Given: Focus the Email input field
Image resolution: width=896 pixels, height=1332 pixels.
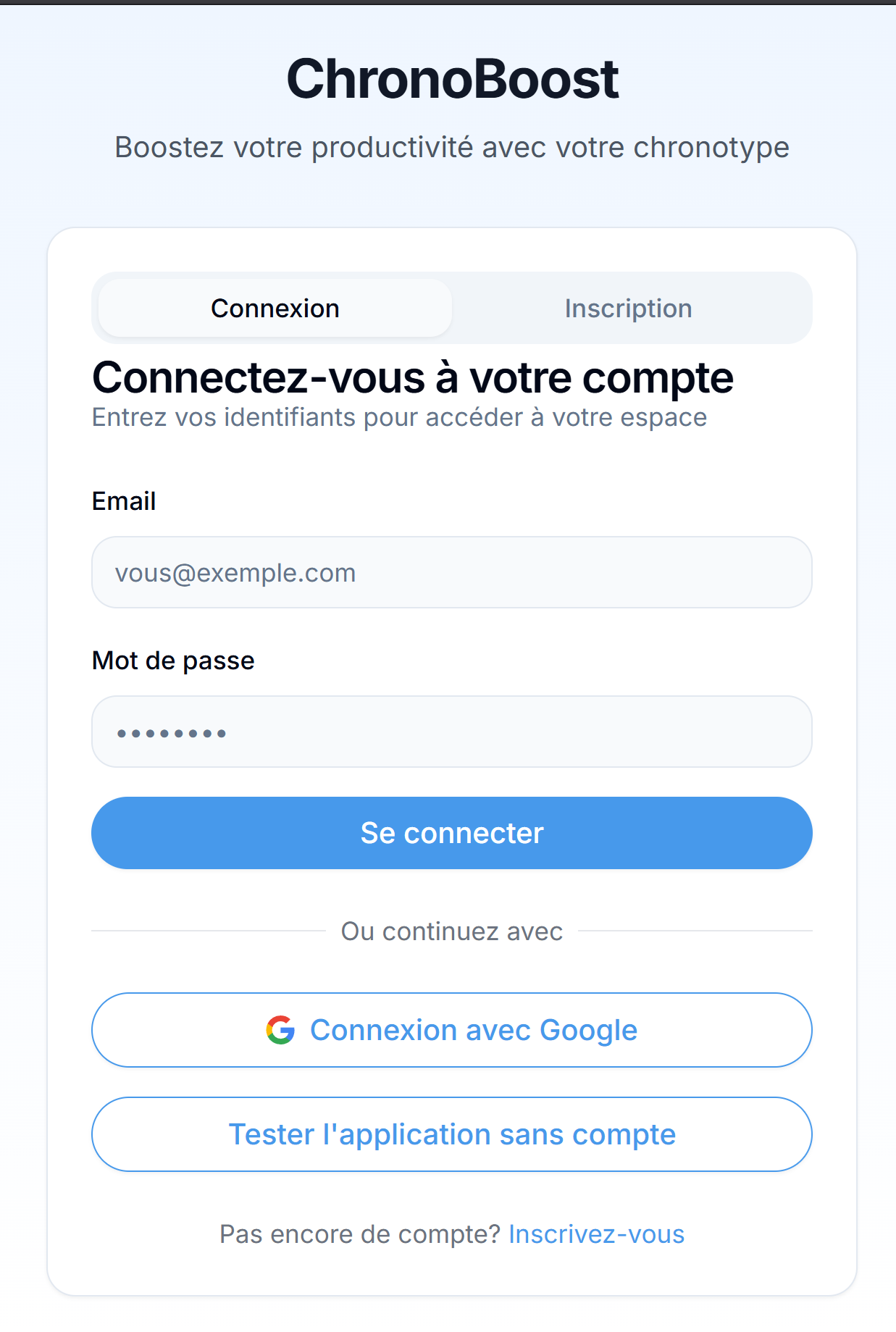Looking at the screenshot, I should [452, 572].
